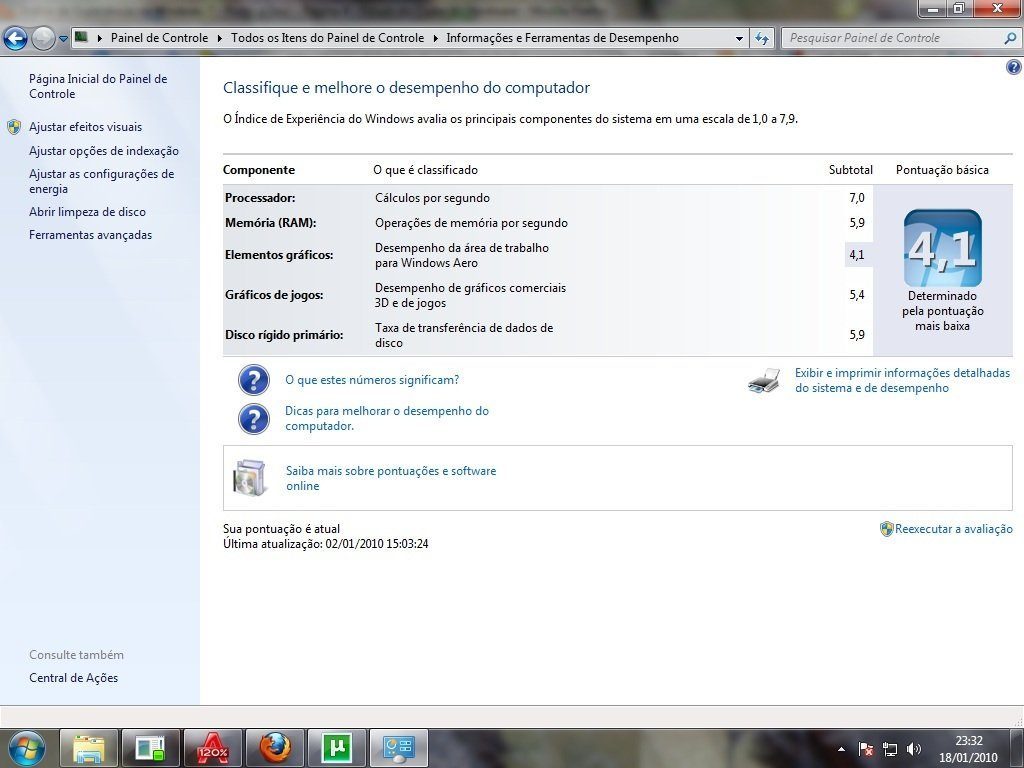Open Página Inicial do Painel de Controle
This screenshot has width=1024, height=768.
click(x=98, y=86)
